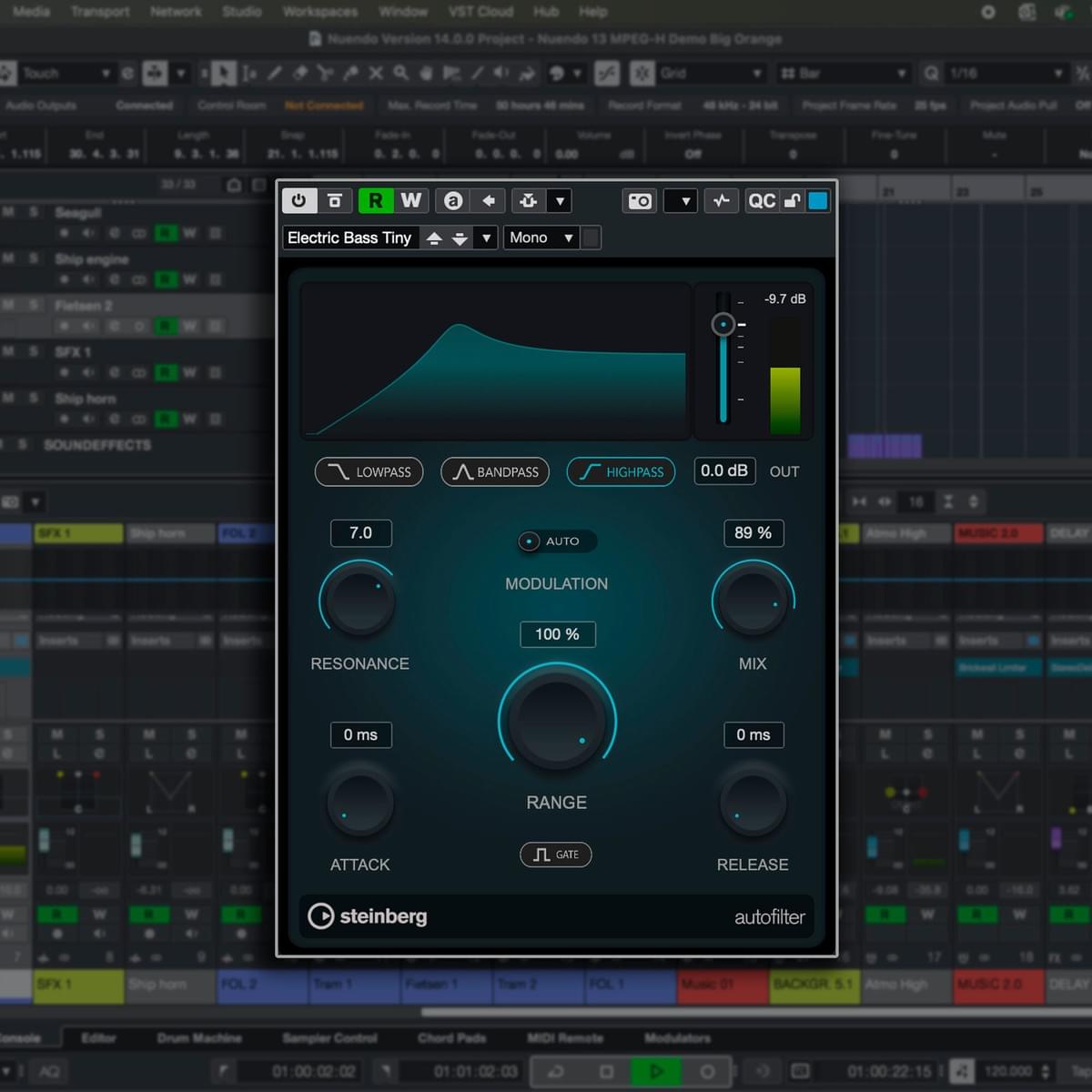Click the waveform activity icon
Image resolution: width=1092 pixels, height=1092 pixels.
click(722, 201)
